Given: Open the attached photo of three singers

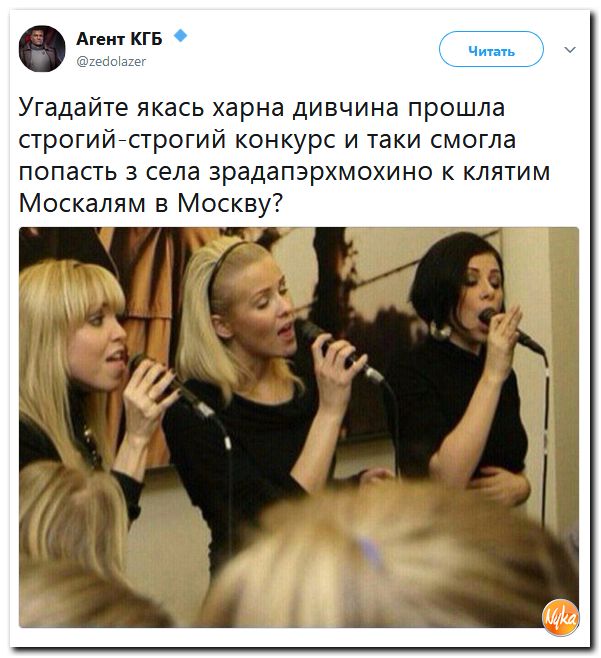Looking at the screenshot, I should pos(299,427).
